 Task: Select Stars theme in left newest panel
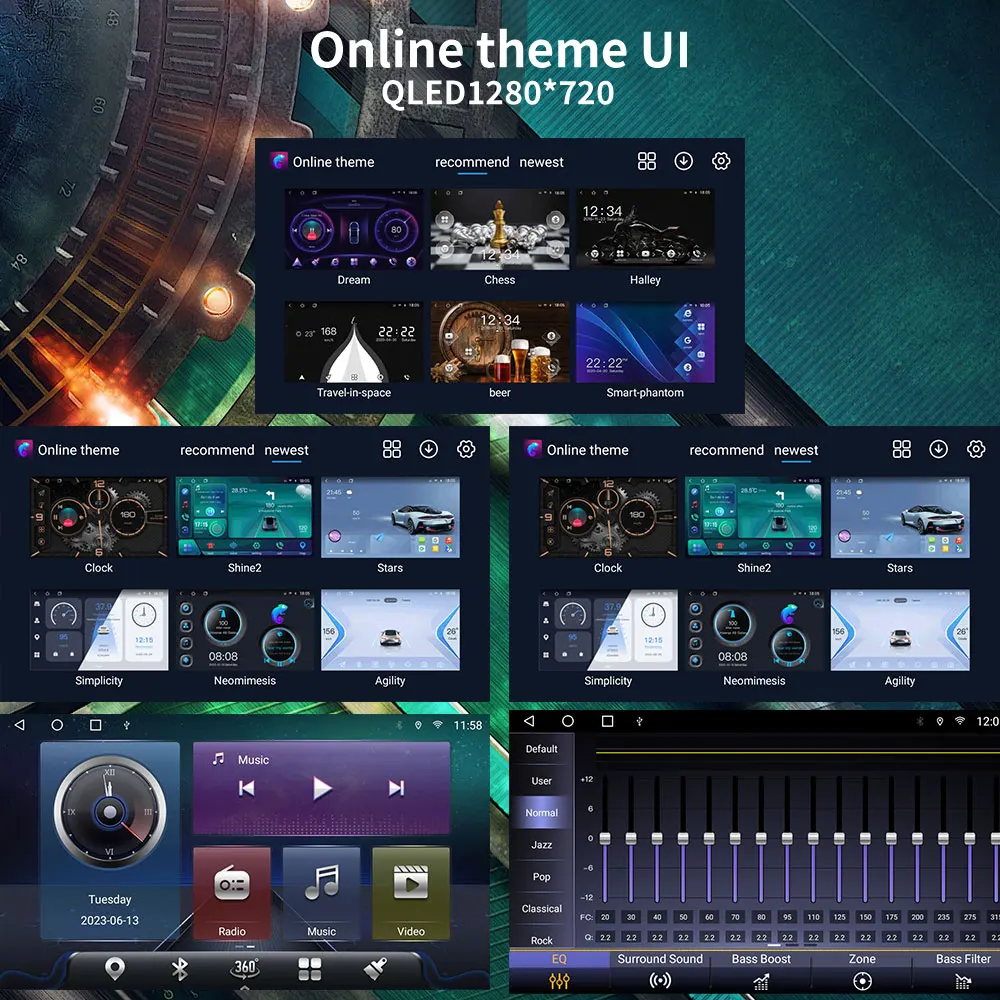tap(390, 517)
